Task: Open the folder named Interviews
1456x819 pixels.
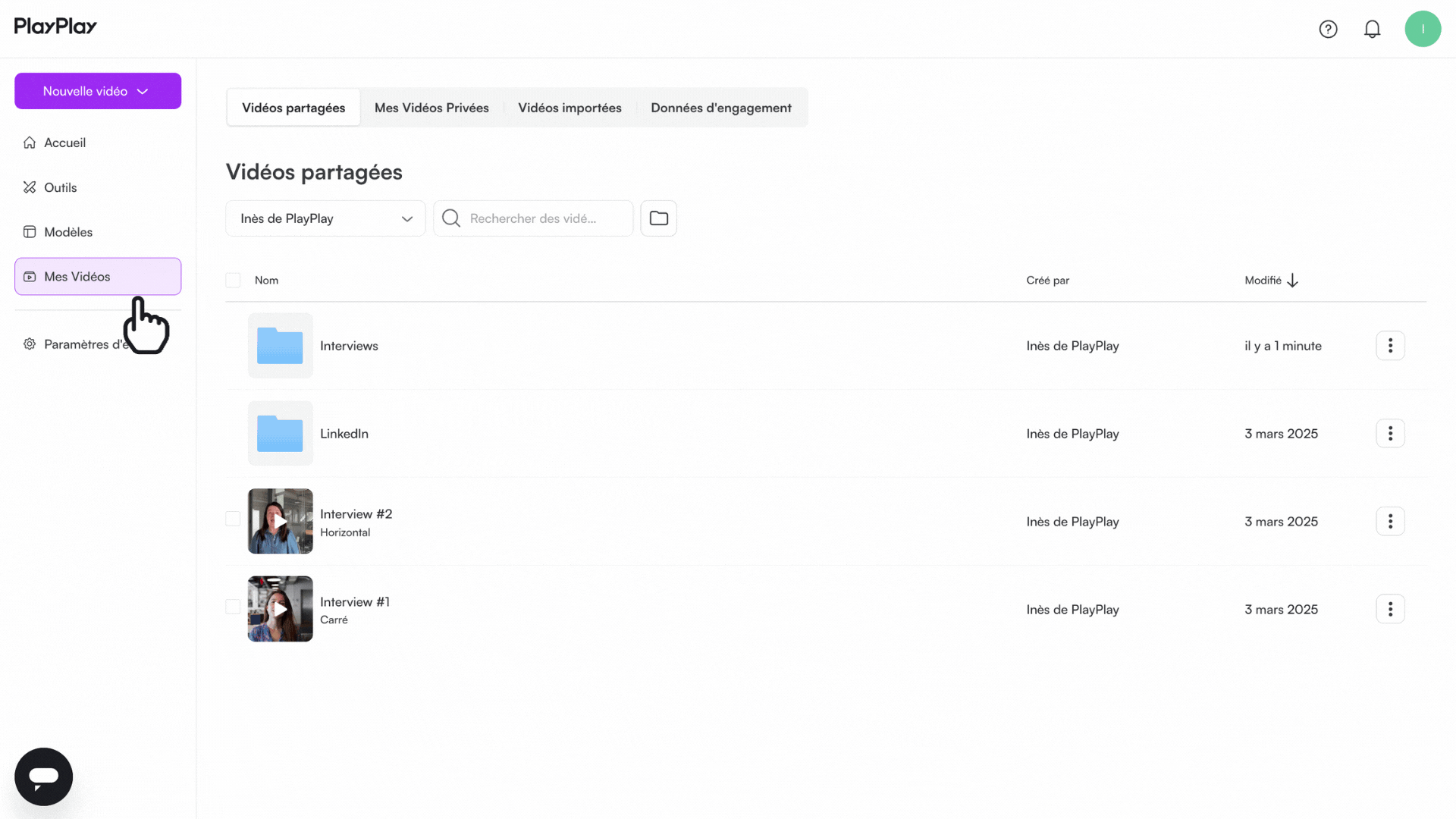Action: point(349,346)
